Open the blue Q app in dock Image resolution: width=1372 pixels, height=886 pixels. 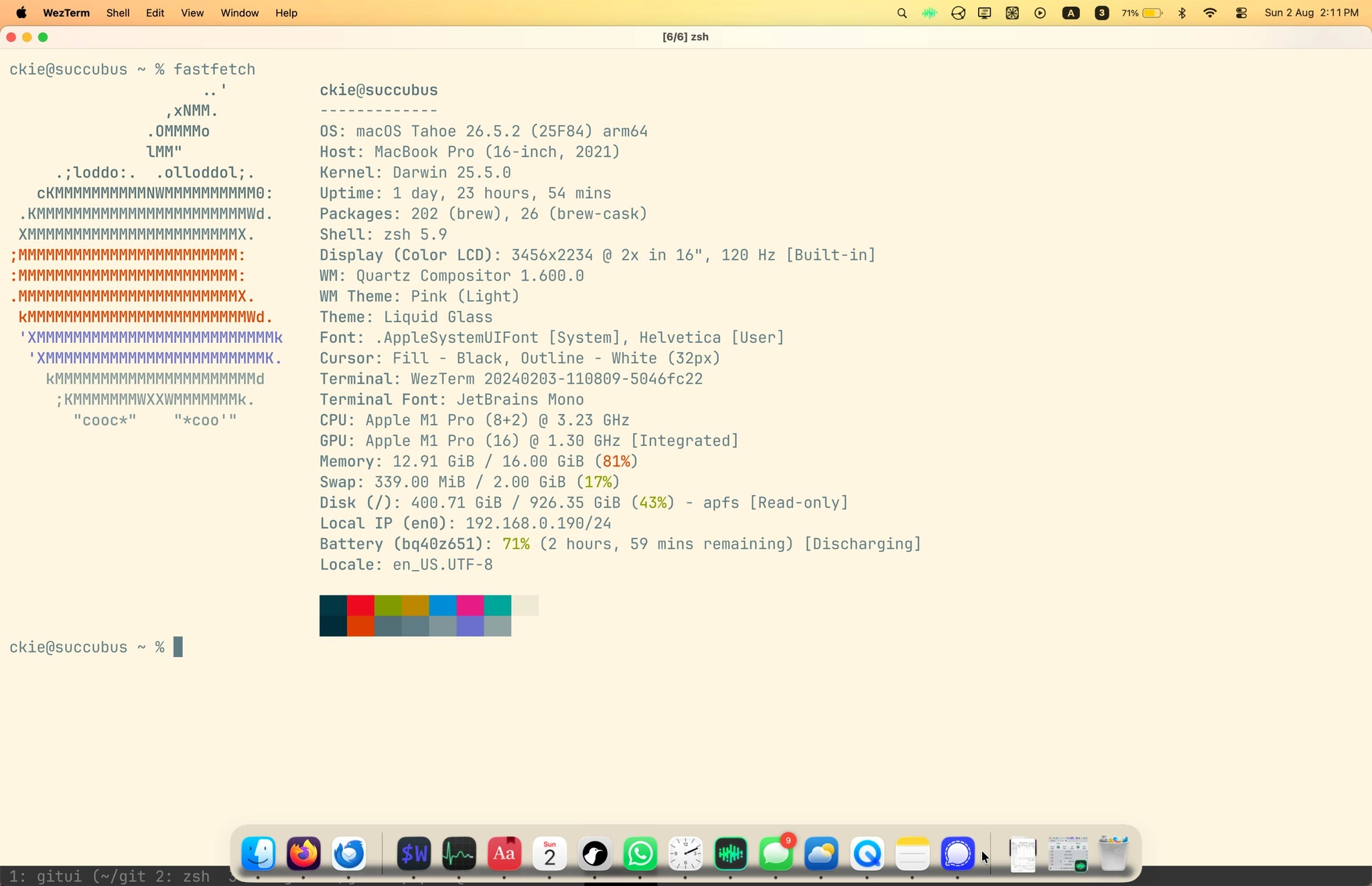(x=867, y=854)
